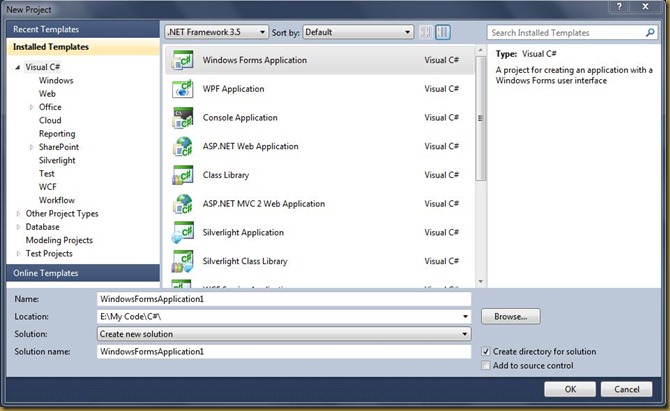Switch to medium icons view

coord(443,32)
